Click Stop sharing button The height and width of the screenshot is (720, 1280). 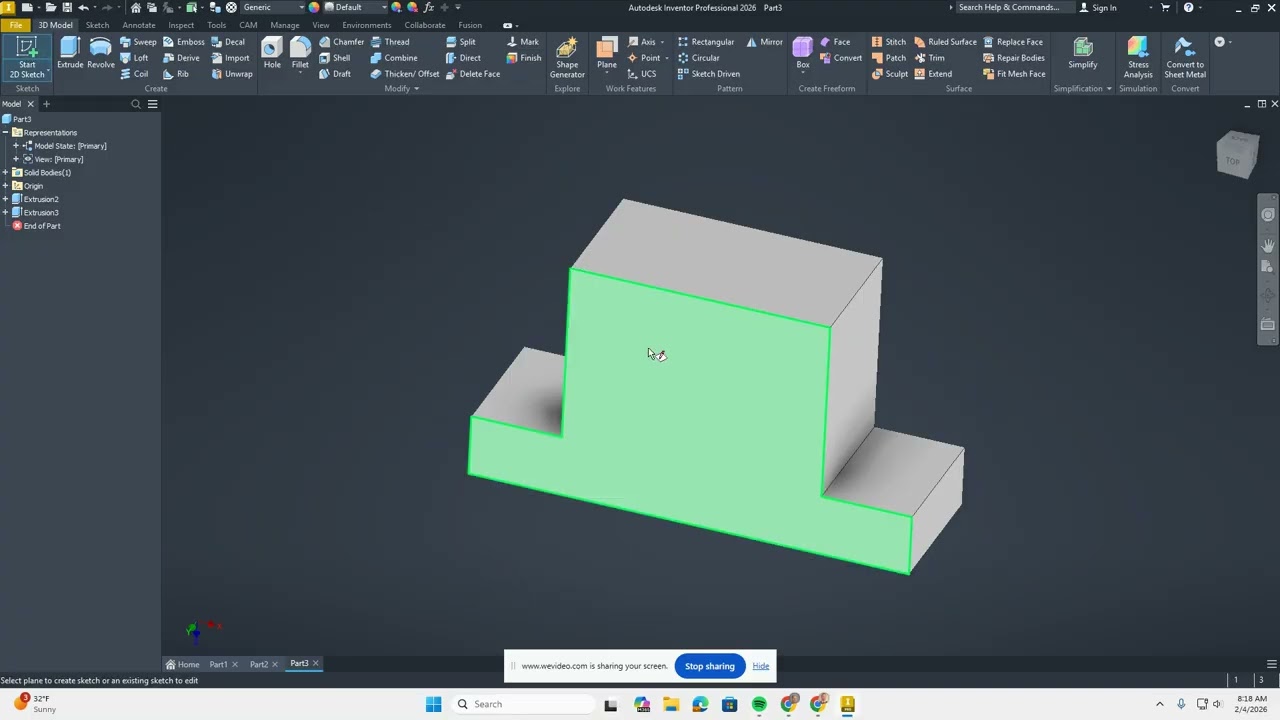click(709, 666)
